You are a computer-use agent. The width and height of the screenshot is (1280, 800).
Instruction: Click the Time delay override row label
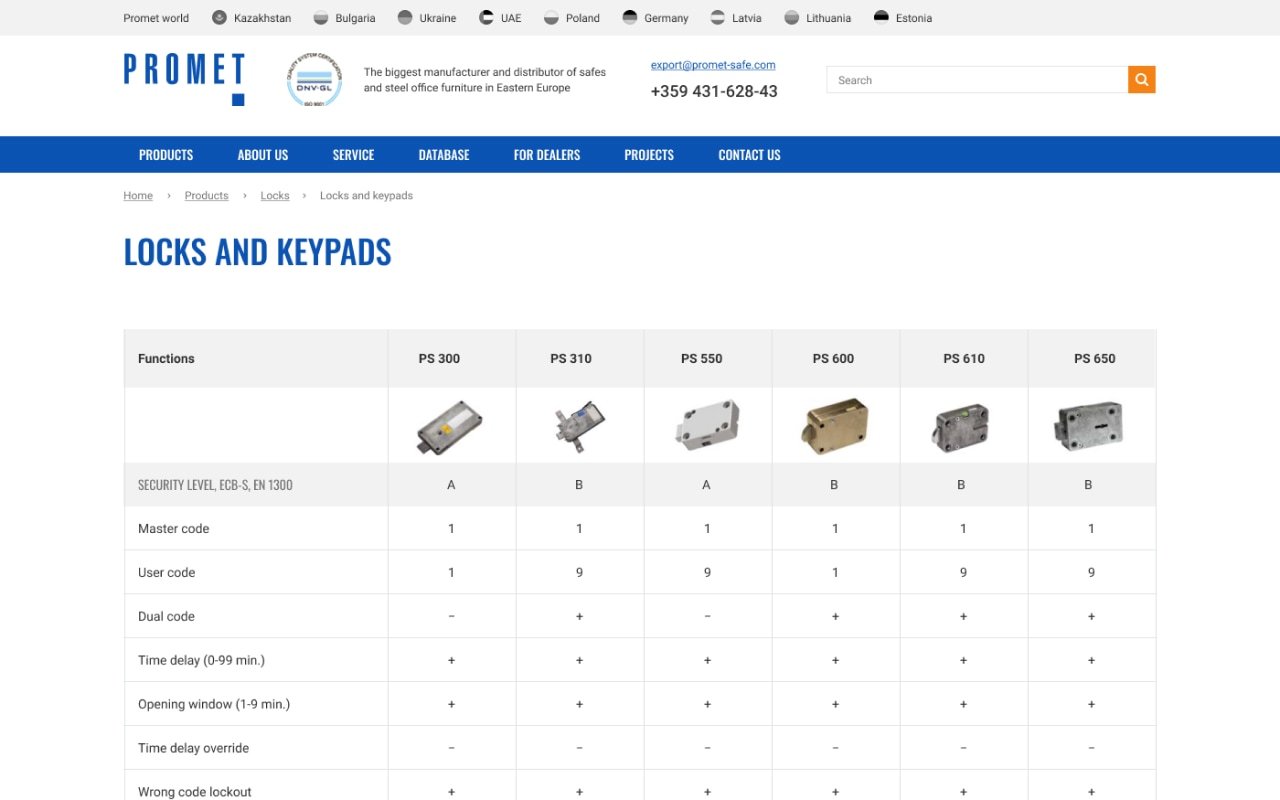click(194, 749)
